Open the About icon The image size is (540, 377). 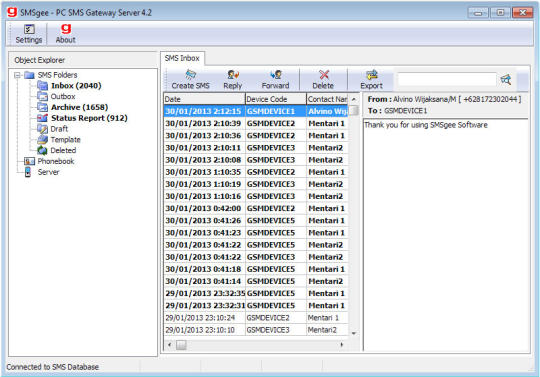click(x=66, y=29)
